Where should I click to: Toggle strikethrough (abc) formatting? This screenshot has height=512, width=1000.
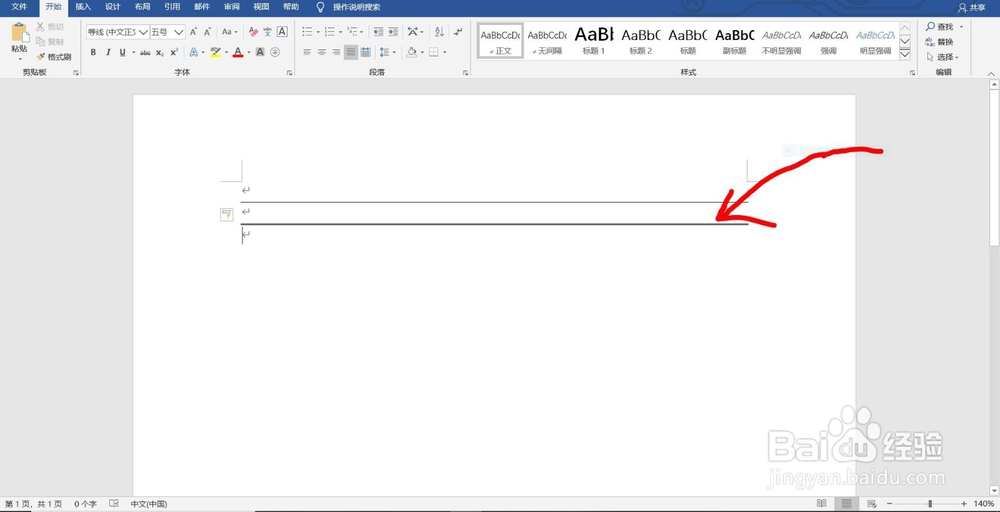point(145,52)
